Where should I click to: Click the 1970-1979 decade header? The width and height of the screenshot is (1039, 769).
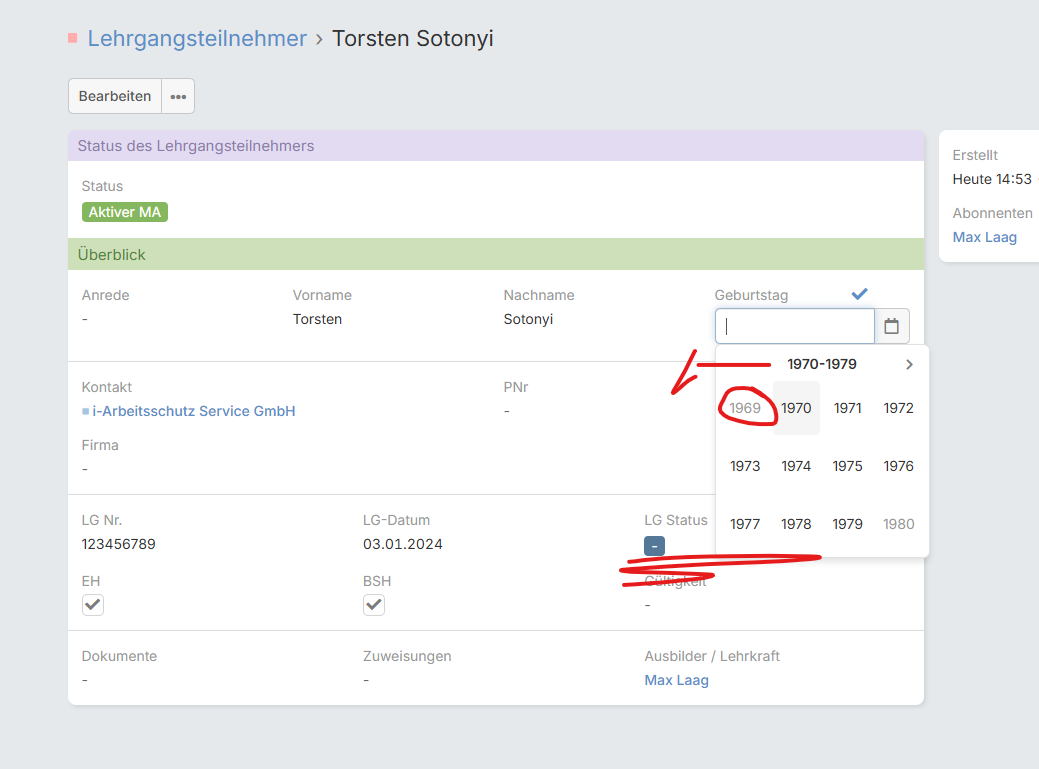click(822, 364)
